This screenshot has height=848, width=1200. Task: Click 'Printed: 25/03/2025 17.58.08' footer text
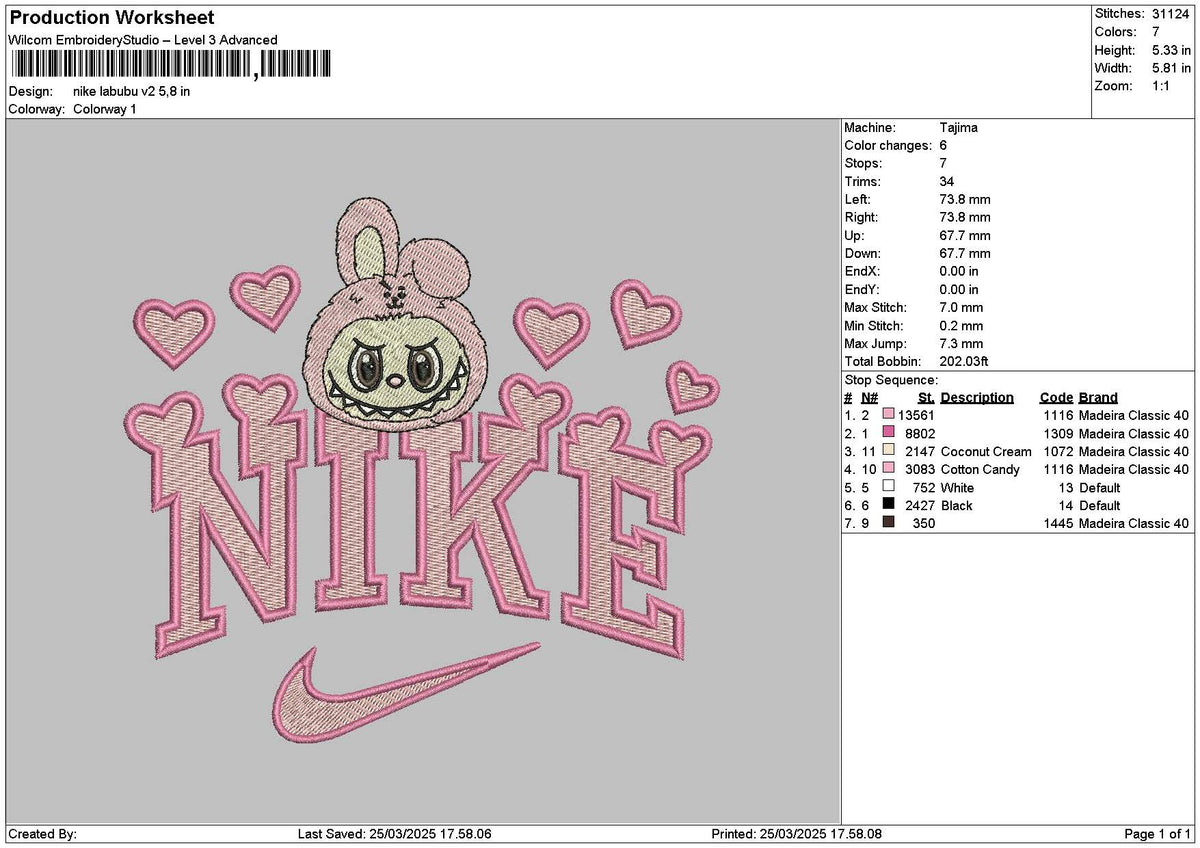pos(796,834)
